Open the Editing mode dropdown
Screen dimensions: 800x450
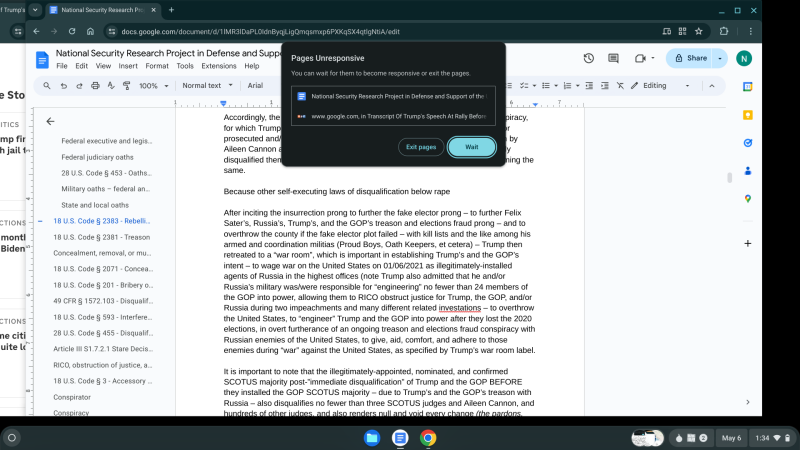661,86
